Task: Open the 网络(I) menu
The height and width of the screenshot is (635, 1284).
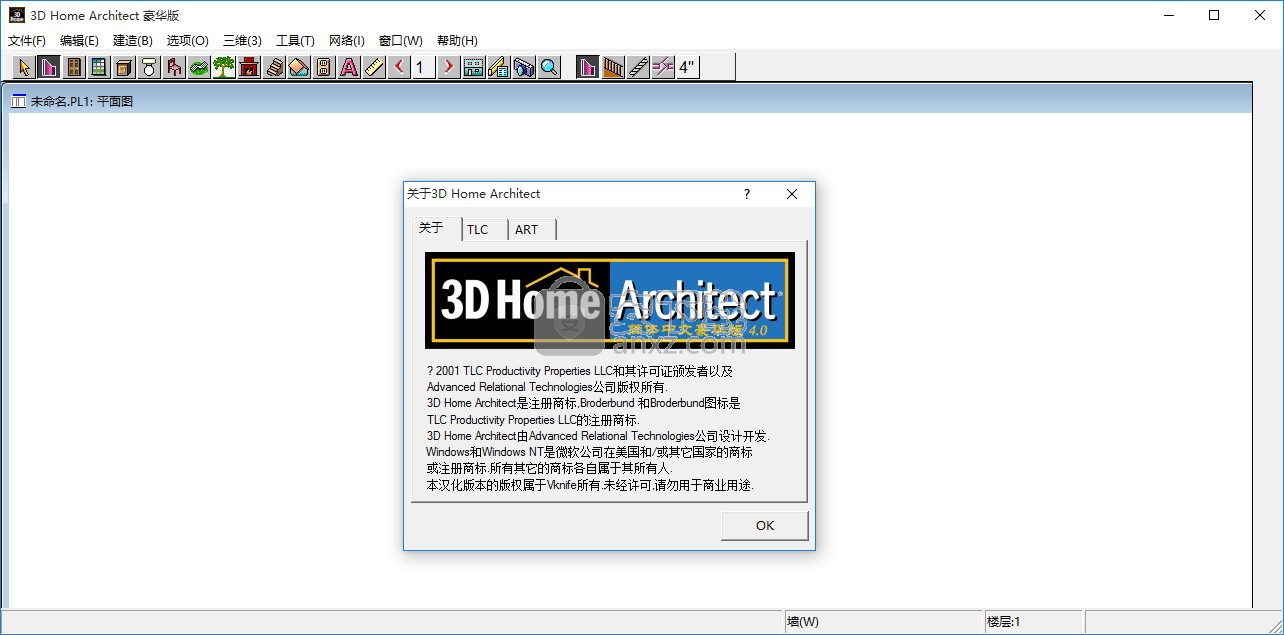Action: coord(347,41)
